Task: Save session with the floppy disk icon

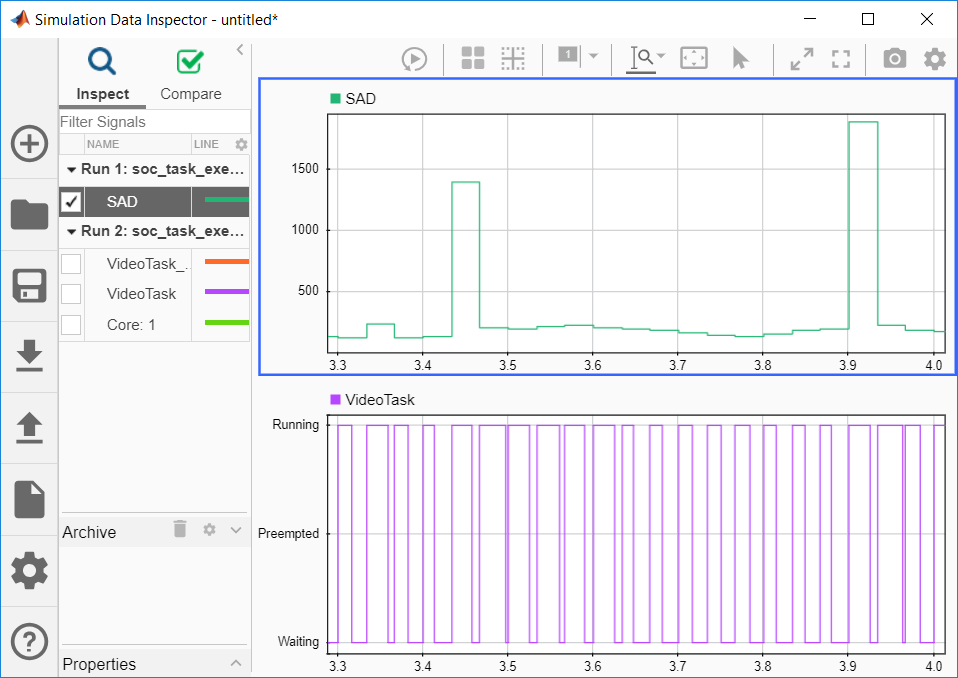Action: click(x=29, y=286)
